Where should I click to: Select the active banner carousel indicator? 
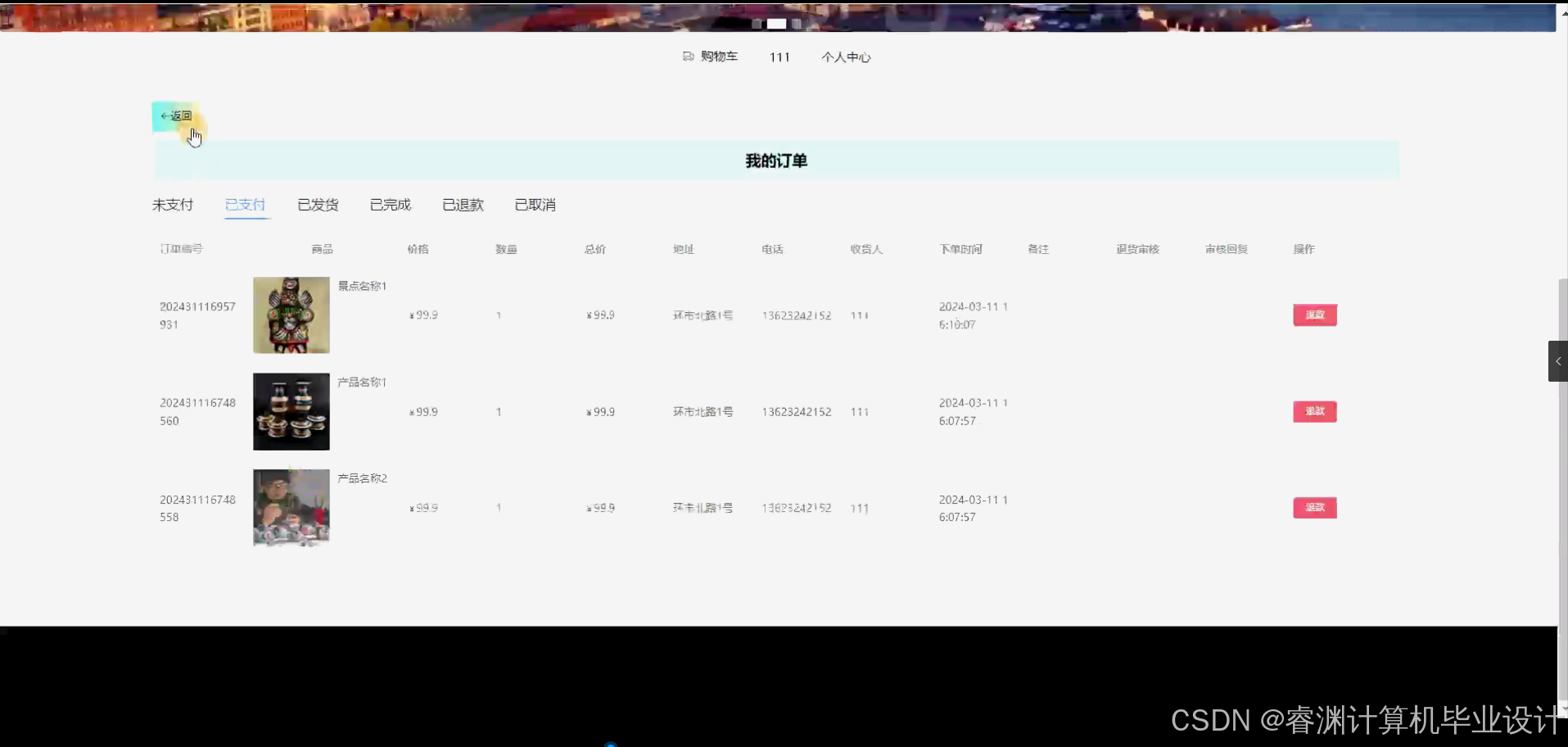776,24
